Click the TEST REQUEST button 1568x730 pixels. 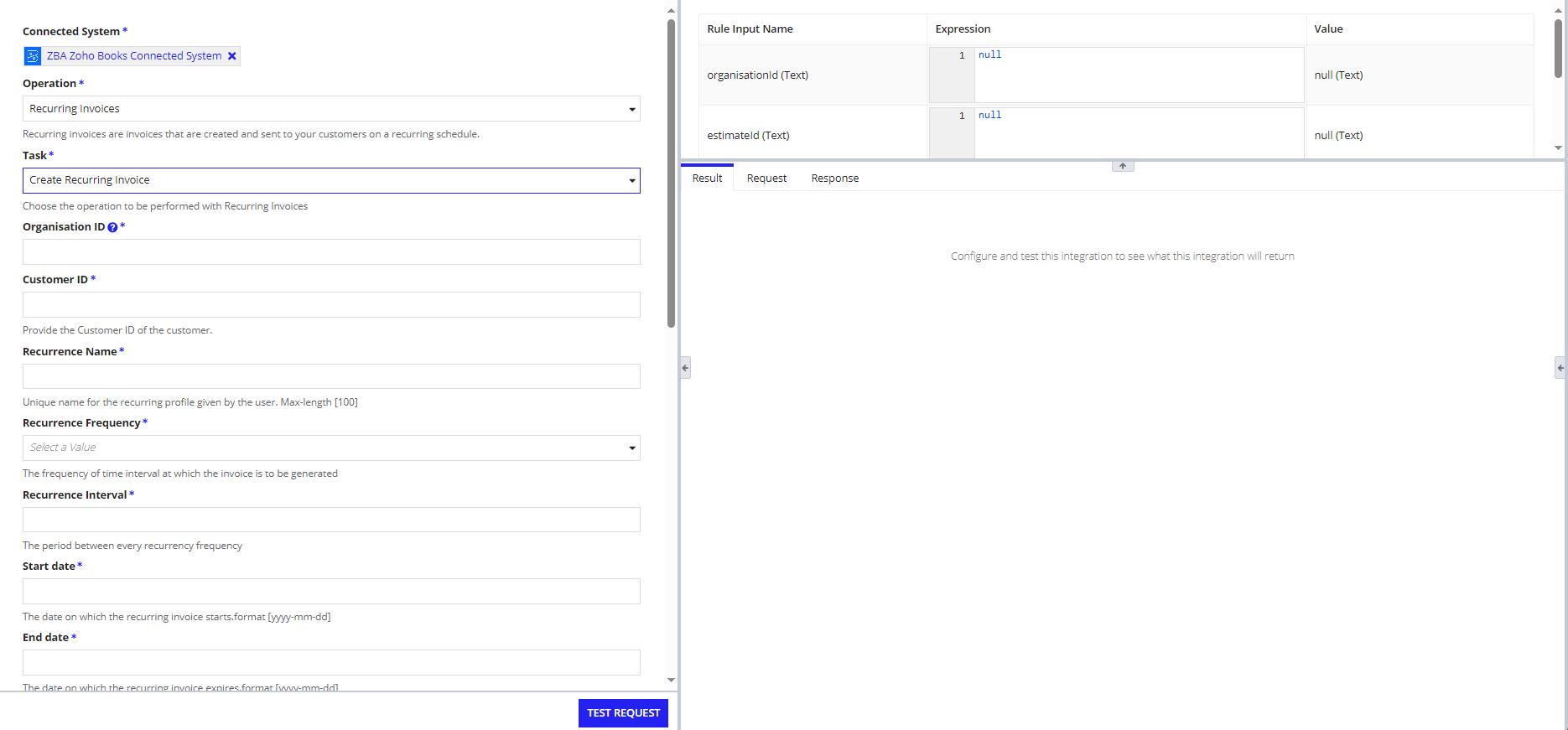coord(623,713)
